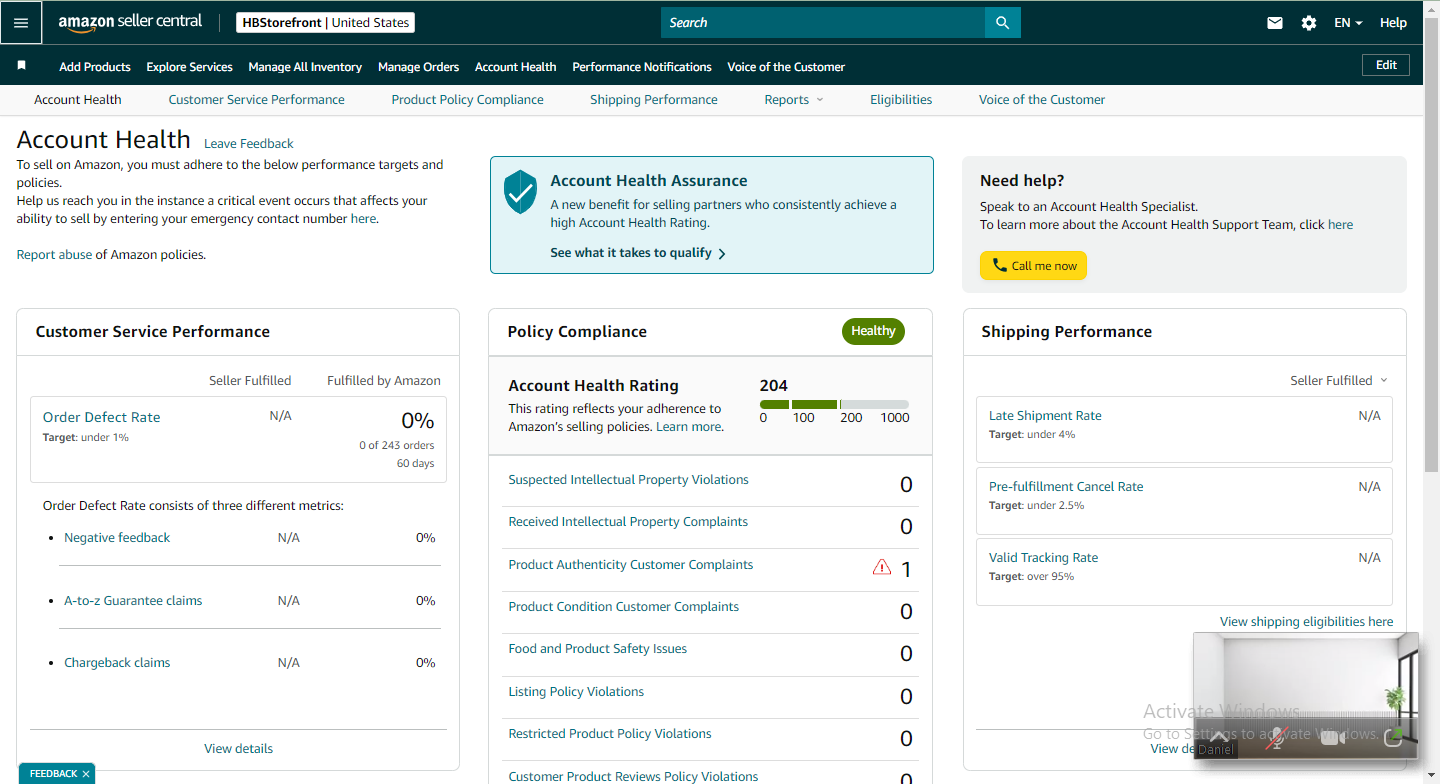This screenshot has width=1440, height=784.
Task: Click the Leave Feedback link
Action: [249, 144]
